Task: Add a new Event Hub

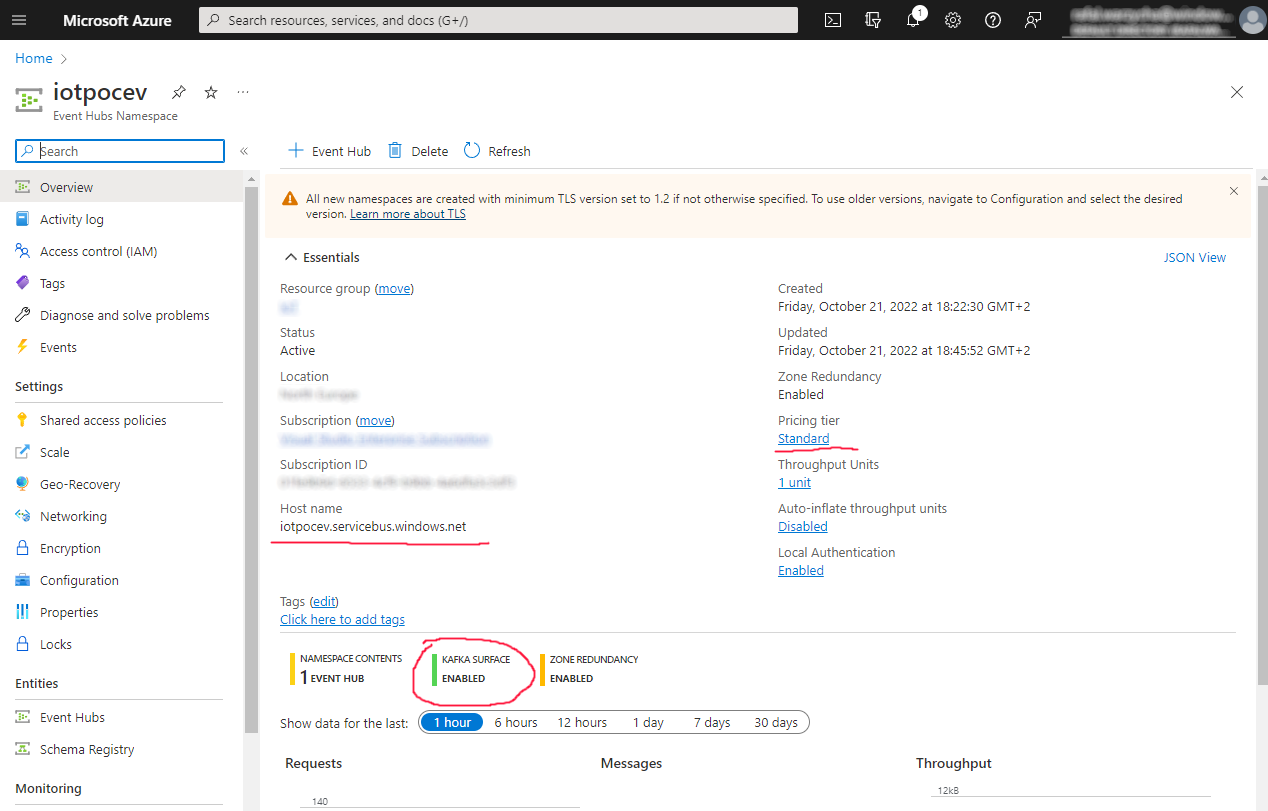Action: tap(329, 151)
